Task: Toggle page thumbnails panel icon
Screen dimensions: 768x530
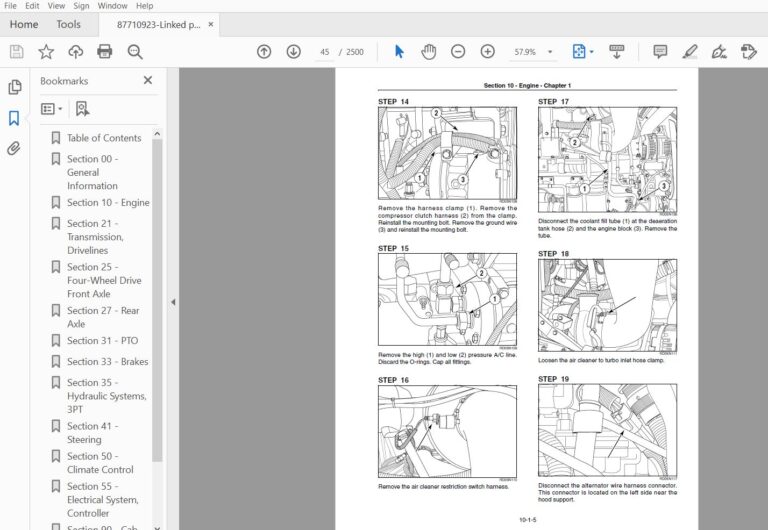Action: click(x=15, y=87)
